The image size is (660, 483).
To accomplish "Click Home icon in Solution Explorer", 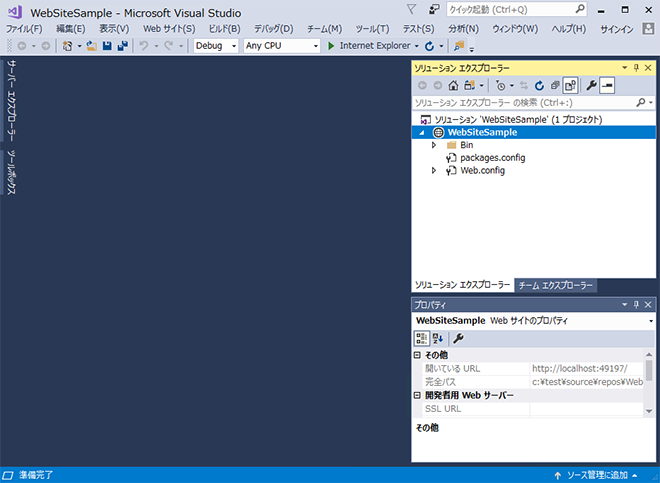I will point(453,86).
